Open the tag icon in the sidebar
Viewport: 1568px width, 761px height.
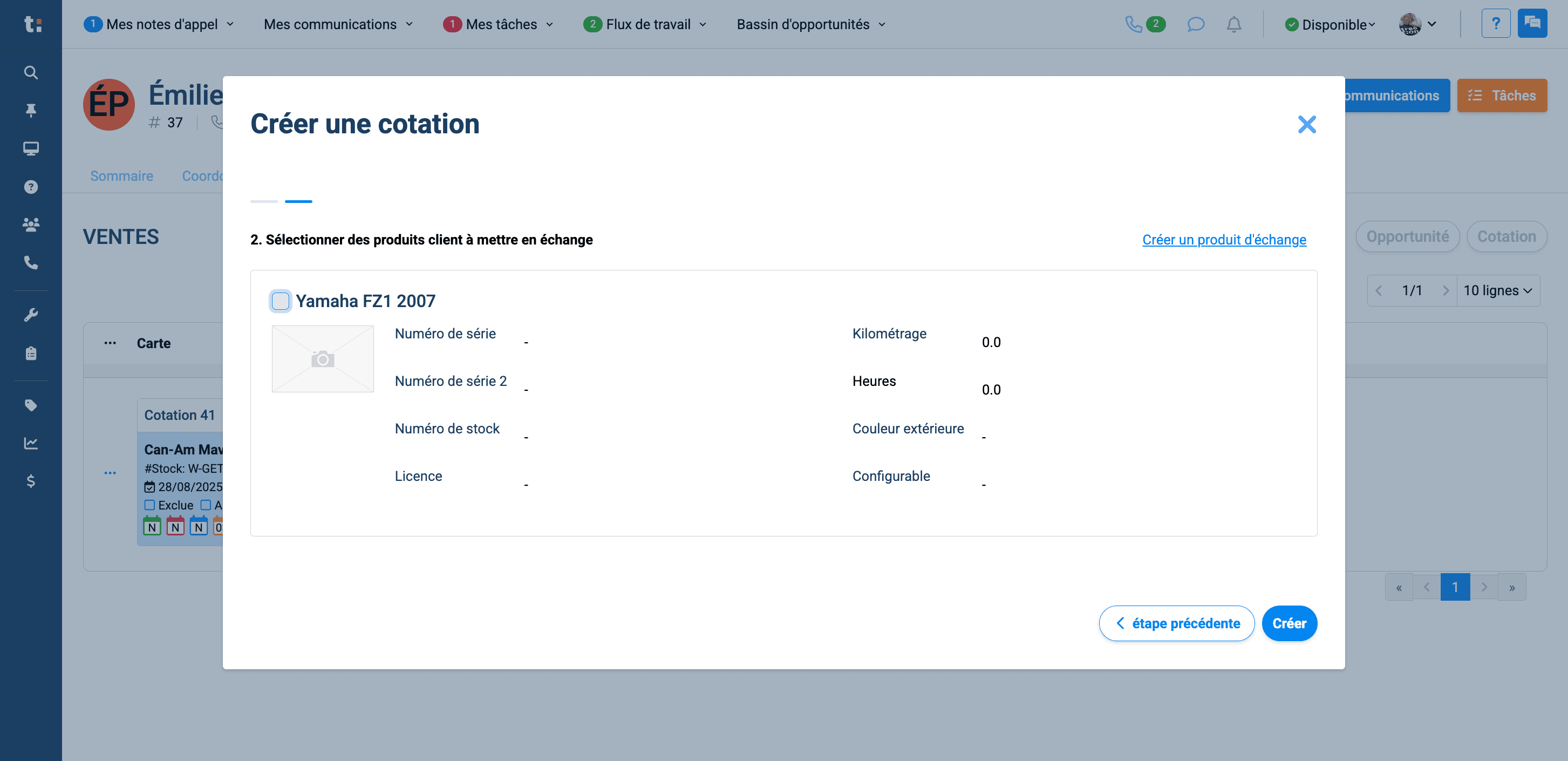[x=31, y=405]
